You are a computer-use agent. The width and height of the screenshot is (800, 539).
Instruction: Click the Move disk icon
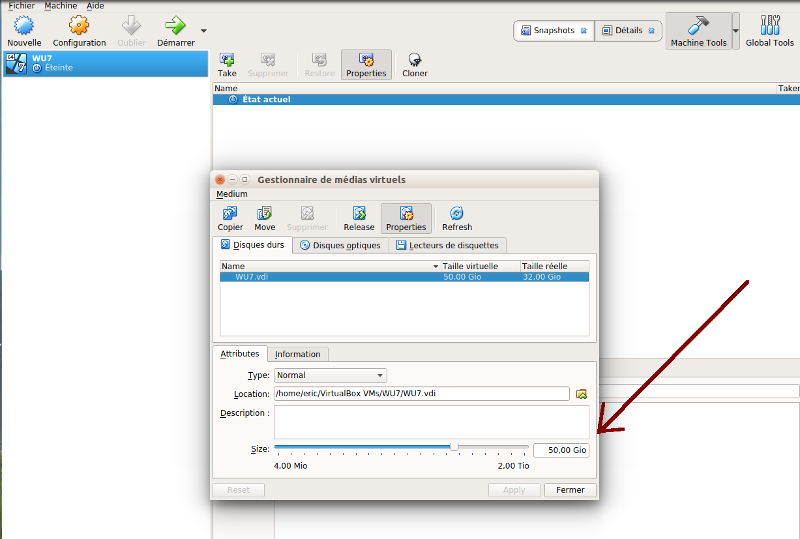pyautogui.click(x=264, y=214)
